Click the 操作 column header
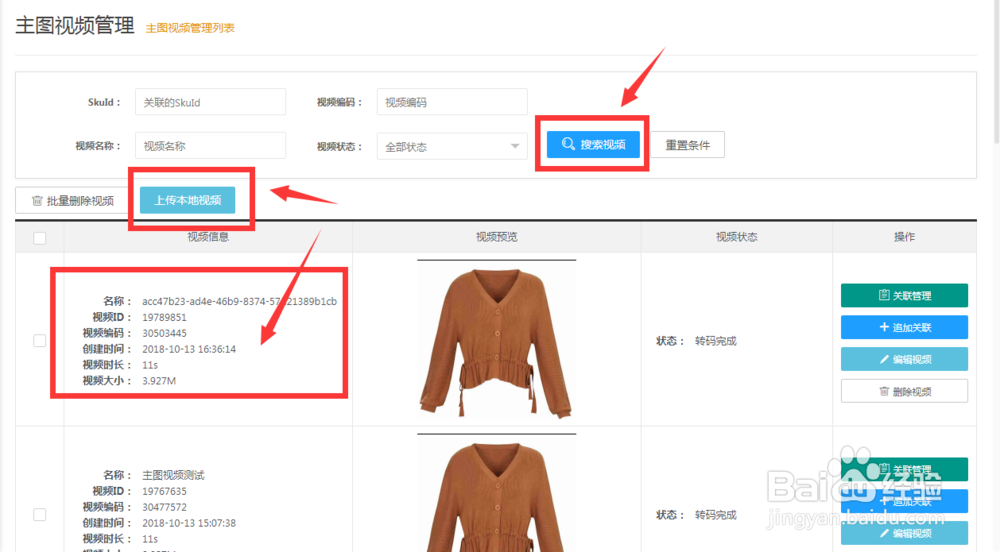 (x=904, y=237)
